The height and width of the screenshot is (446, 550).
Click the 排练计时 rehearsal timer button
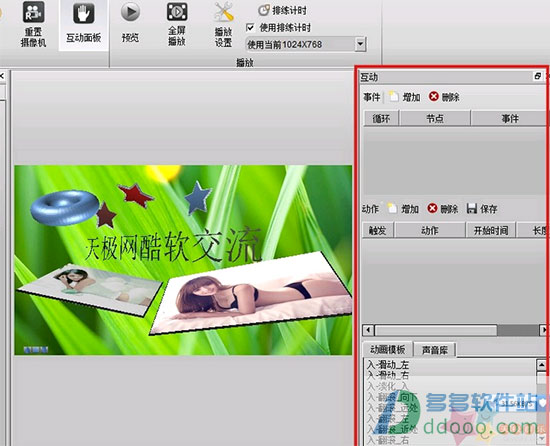[282, 11]
